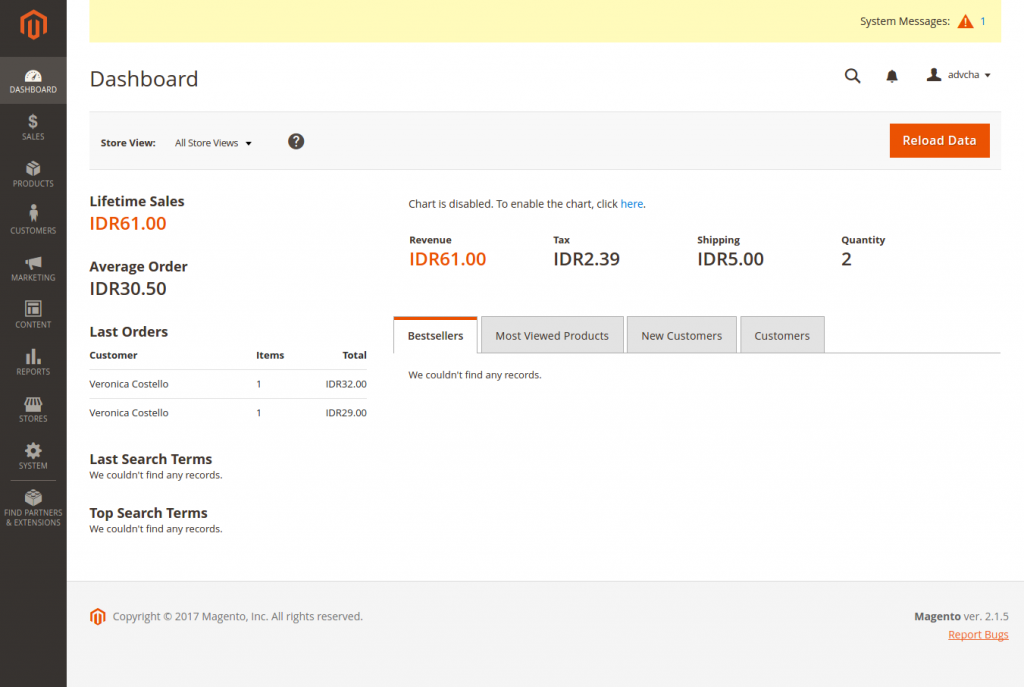Click the Store View help question icon

pyautogui.click(x=296, y=142)
